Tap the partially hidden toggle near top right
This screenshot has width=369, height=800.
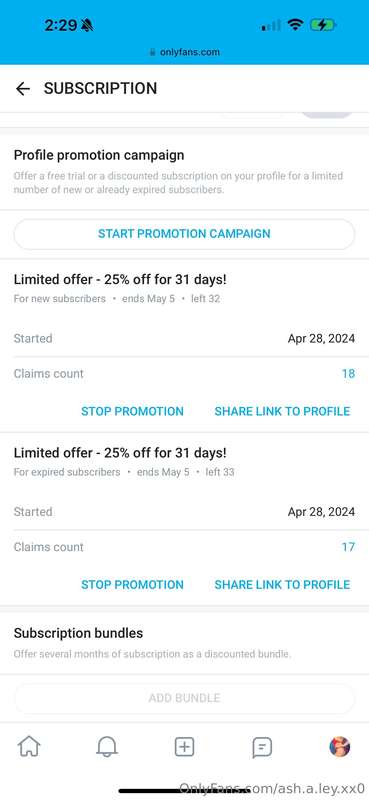327,115
